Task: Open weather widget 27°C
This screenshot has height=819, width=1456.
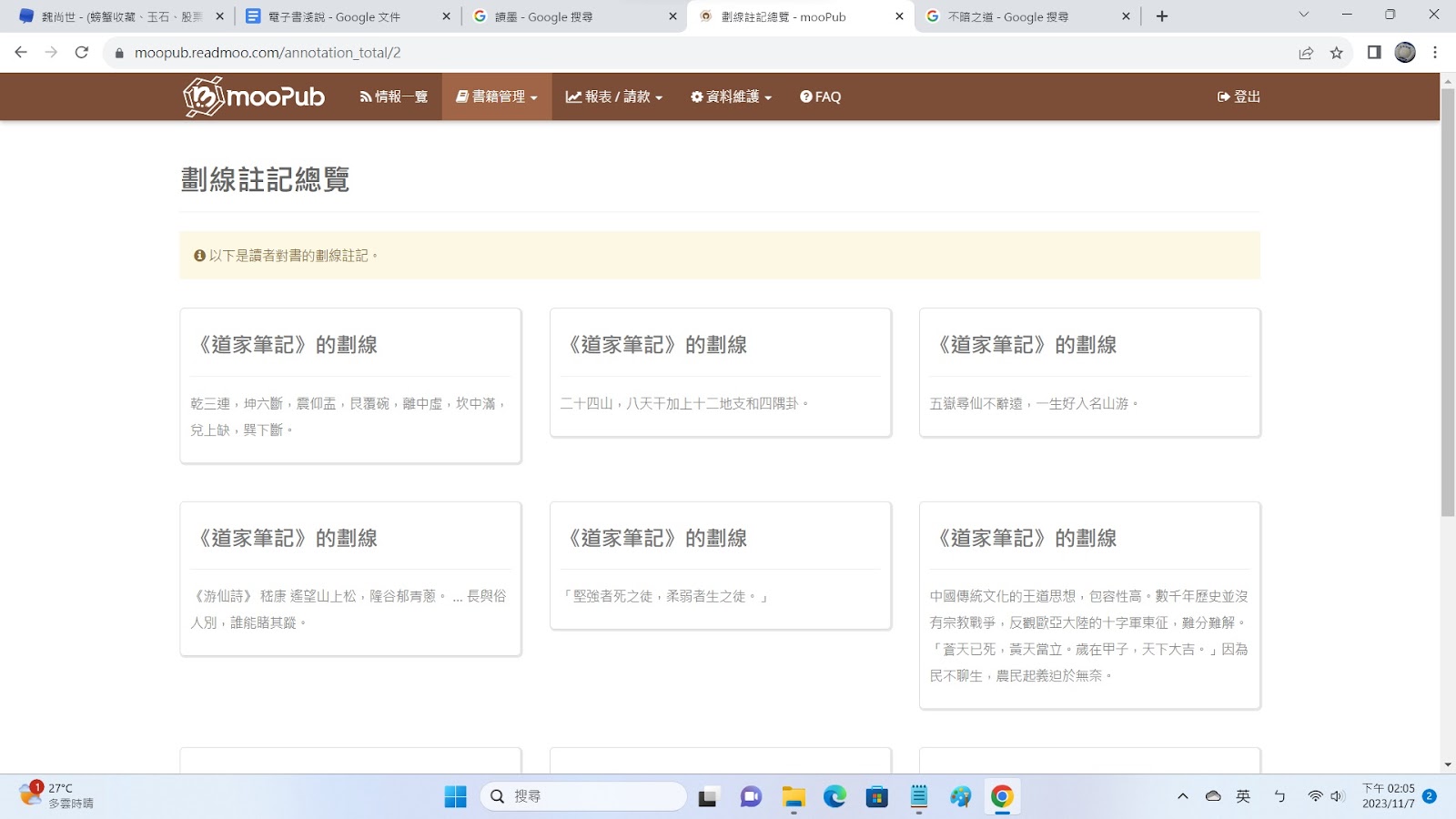Action: coord(56,796)
